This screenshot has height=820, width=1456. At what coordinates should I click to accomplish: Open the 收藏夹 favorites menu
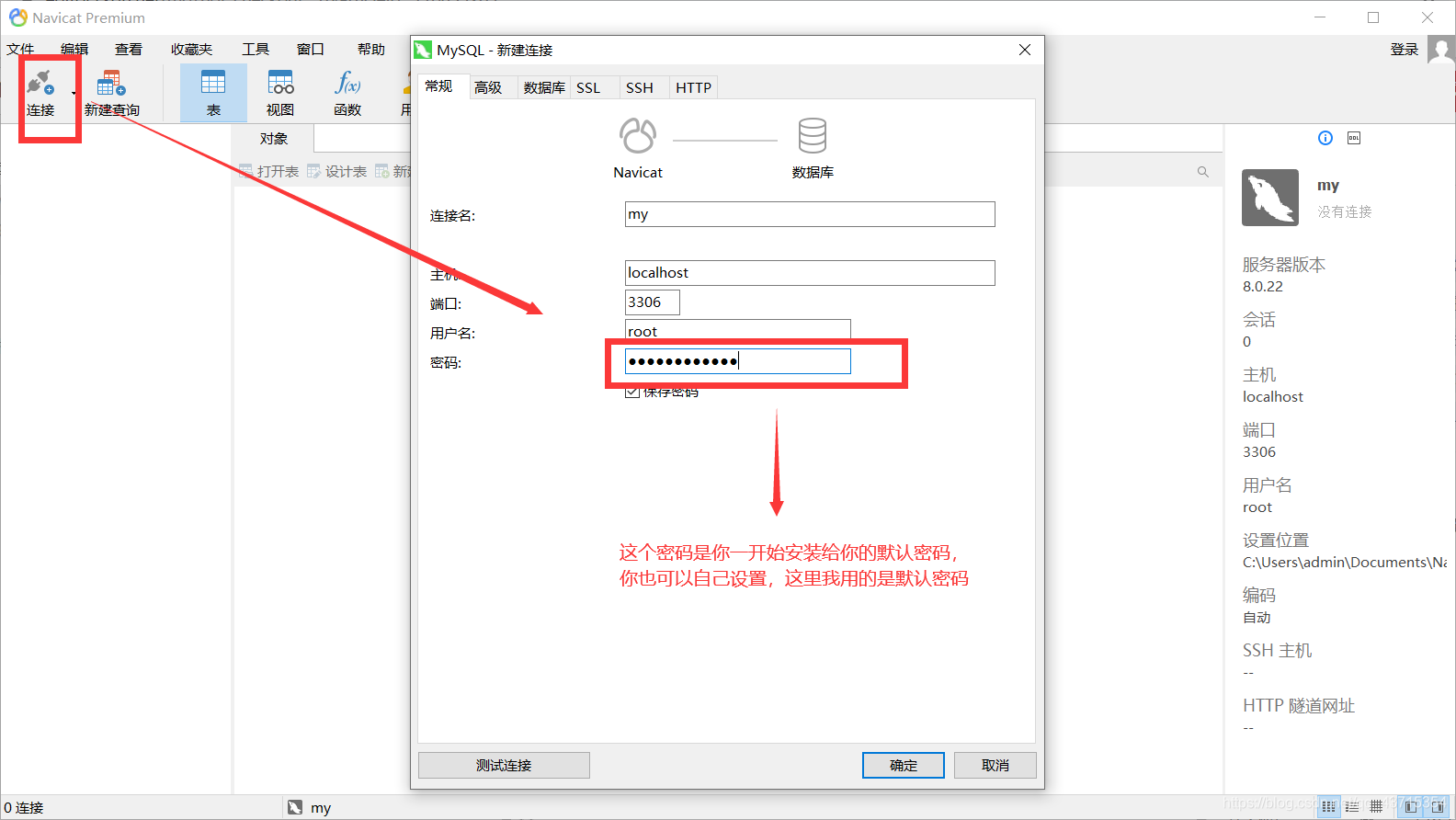[191, 50]
